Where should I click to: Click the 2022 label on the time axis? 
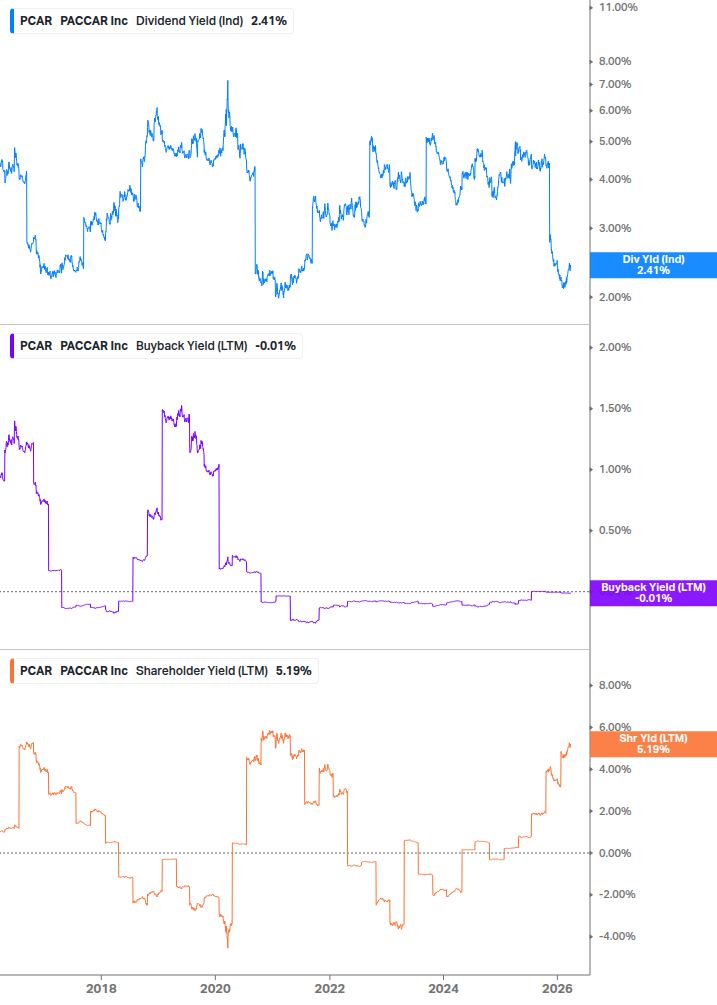click(329, 989)
